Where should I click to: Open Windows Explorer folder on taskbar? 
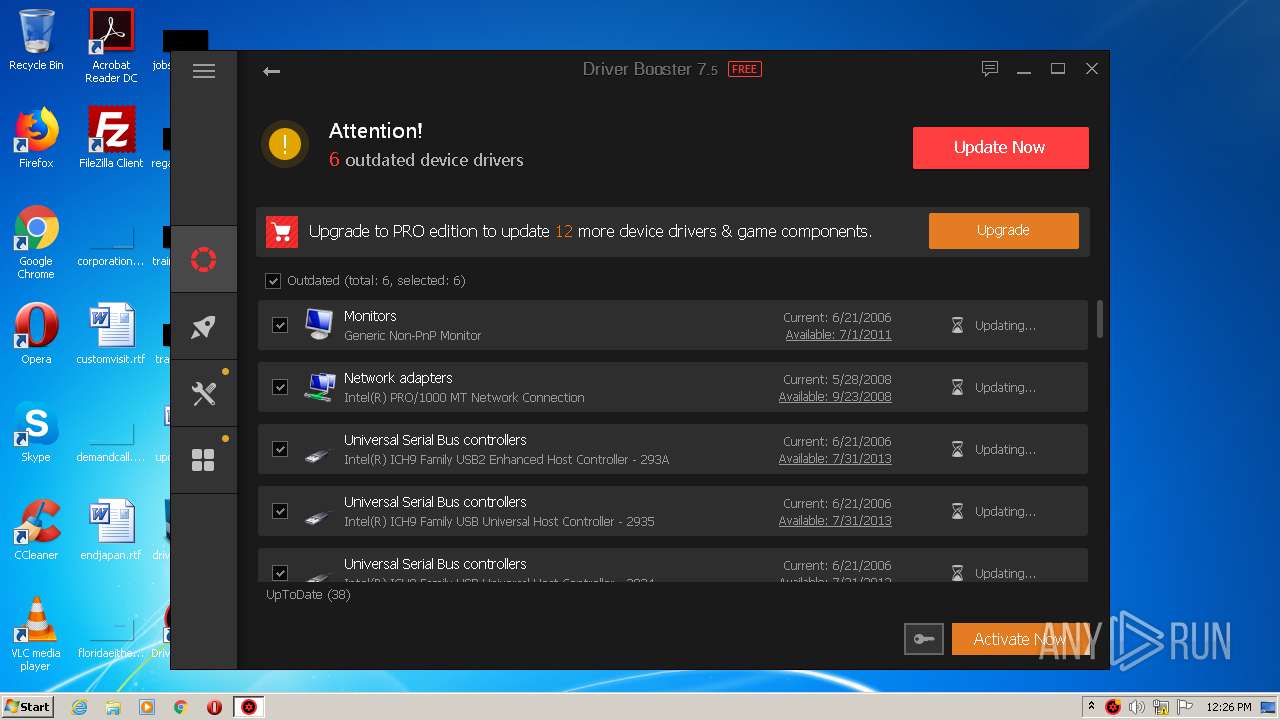113,707
